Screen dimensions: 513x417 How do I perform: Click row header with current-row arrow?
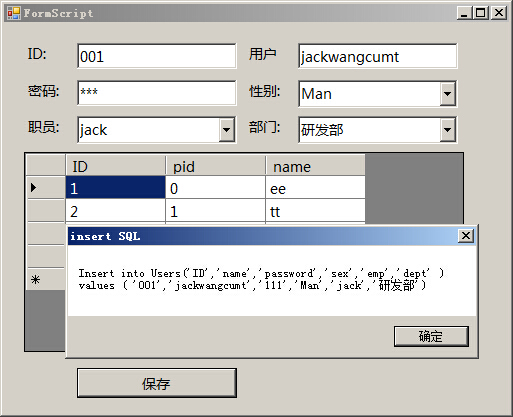pos(46,188)
